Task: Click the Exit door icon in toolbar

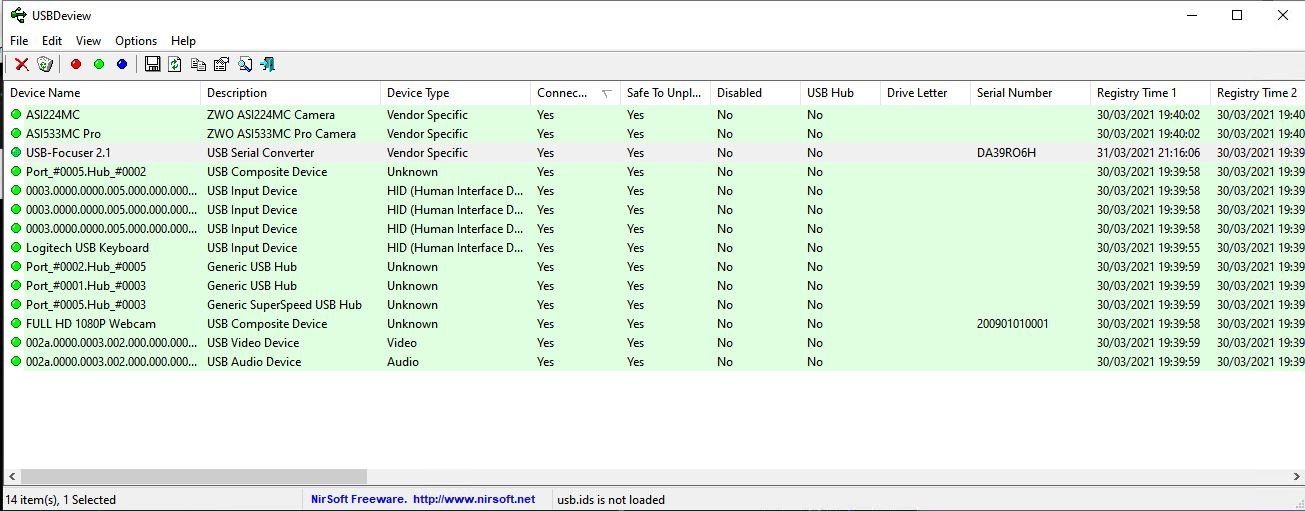Action: point(267,64)
